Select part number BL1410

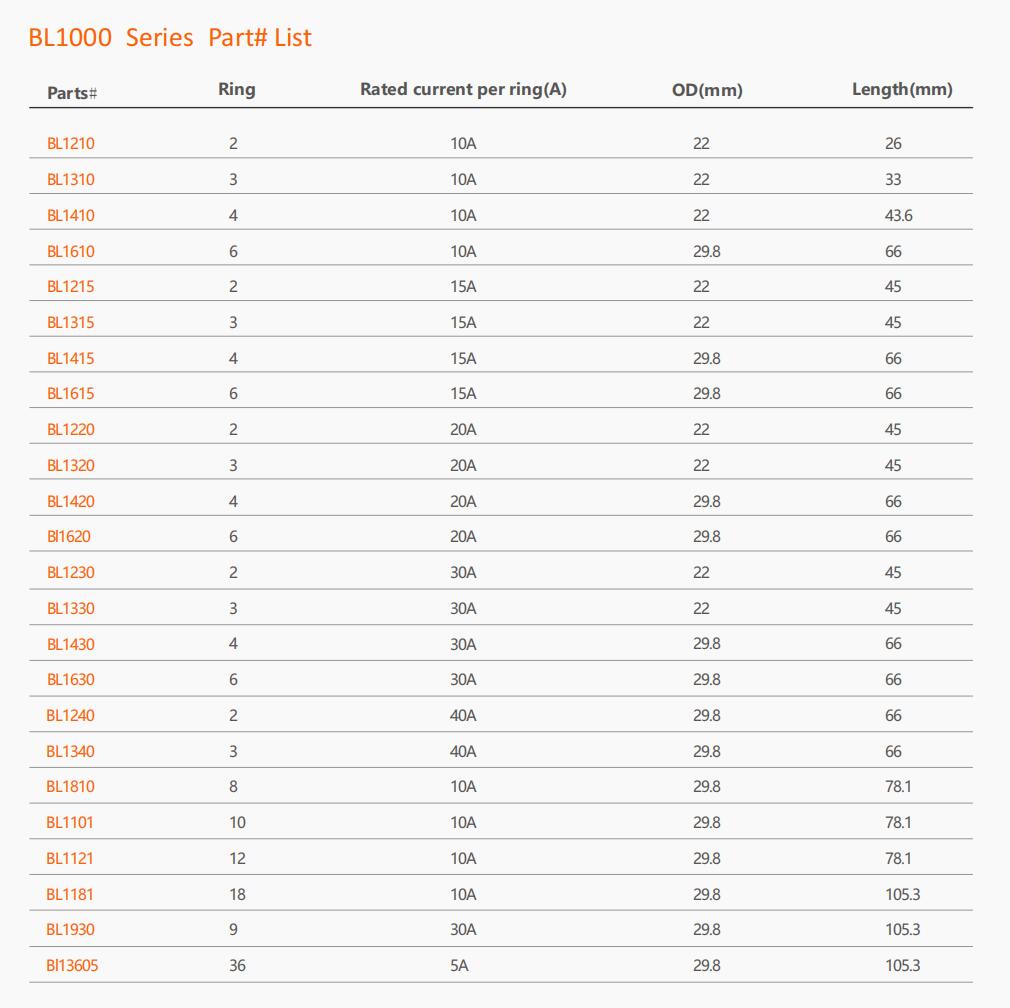point(71,215)
